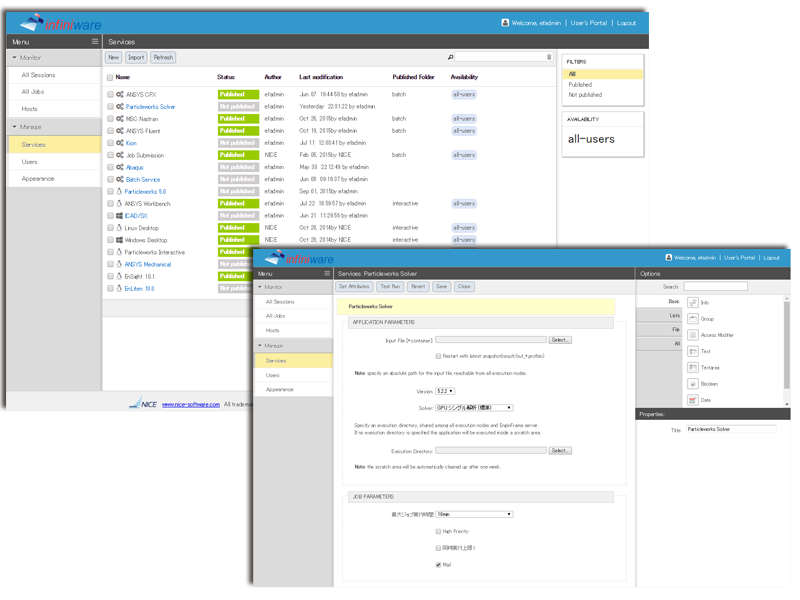Select the Access Modifier option icon

(x=693, y=335)
